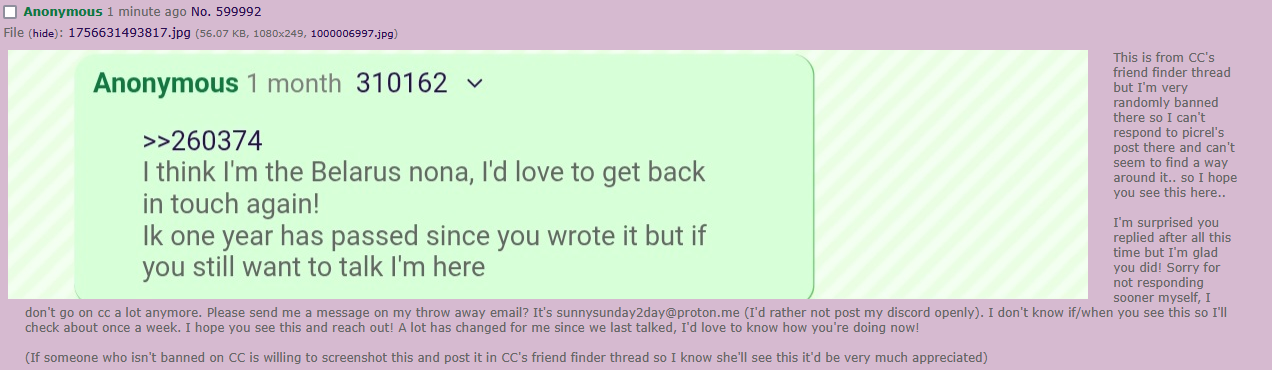Screen dimensions: 1272x370
Task: Click original filename 1000006997.jpg
Action: pyautogui.click(x=353, y=33)
